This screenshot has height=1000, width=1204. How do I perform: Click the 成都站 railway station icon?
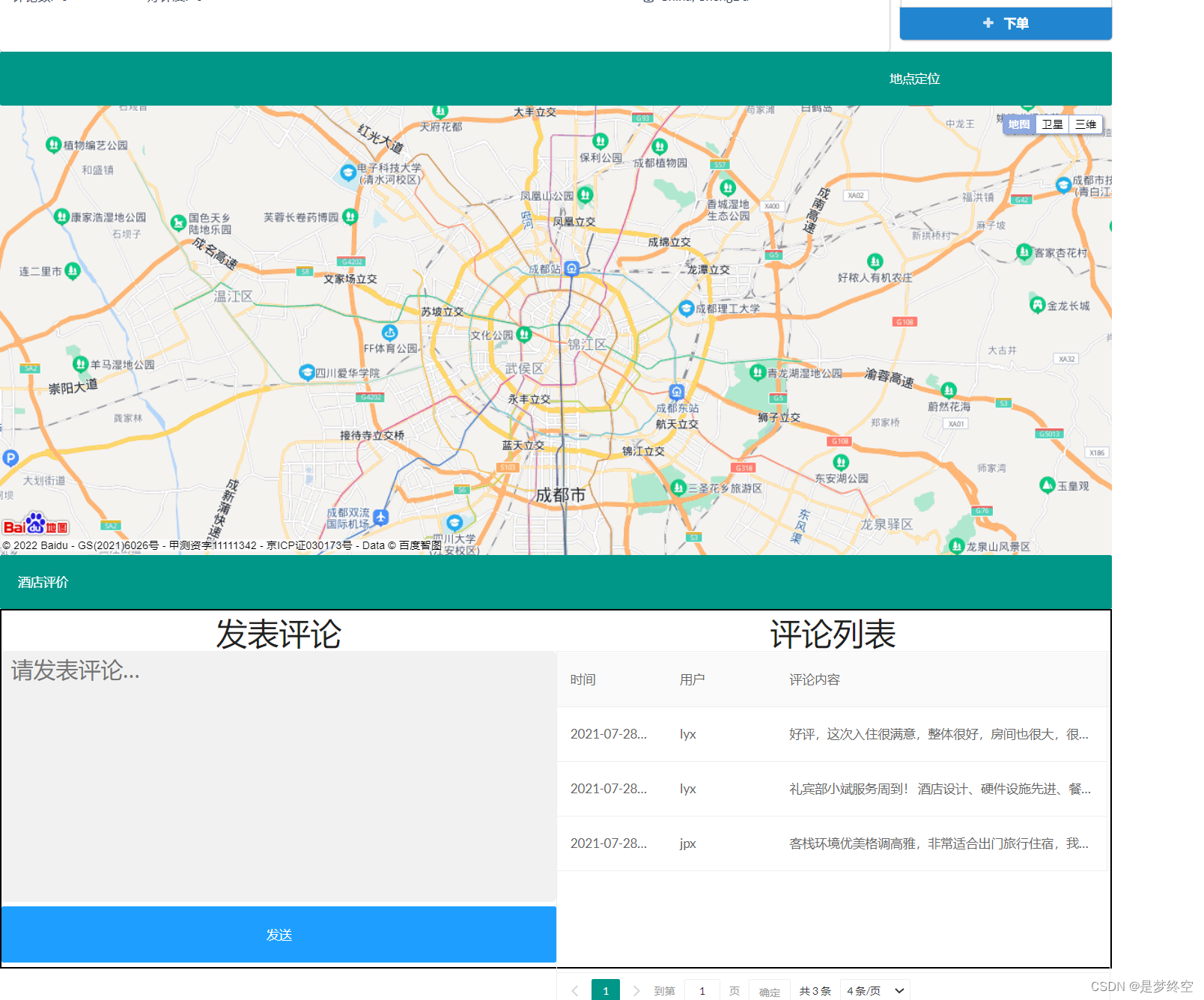pyautogui.click(x=571, y=268)
